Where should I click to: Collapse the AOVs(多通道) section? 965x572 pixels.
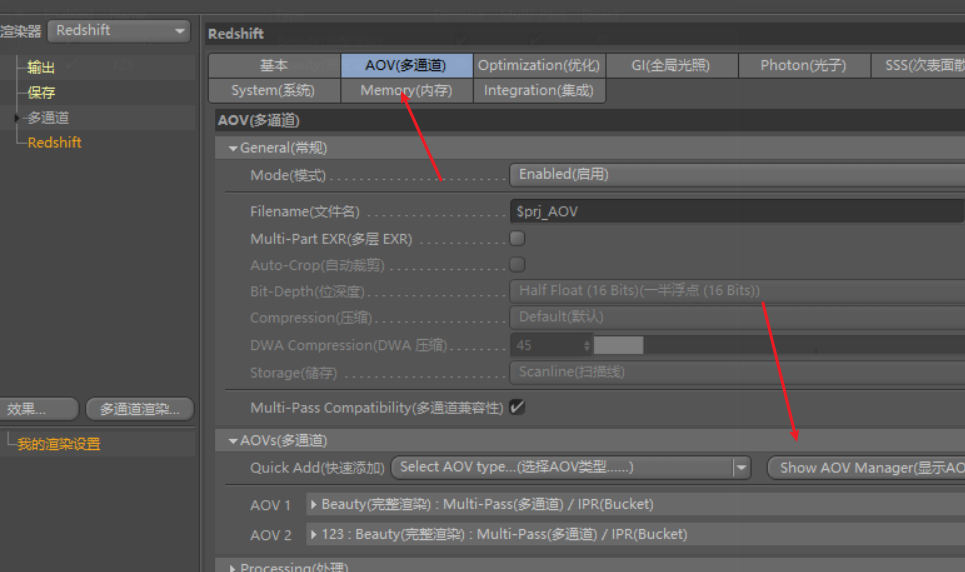tap(233, 441)
